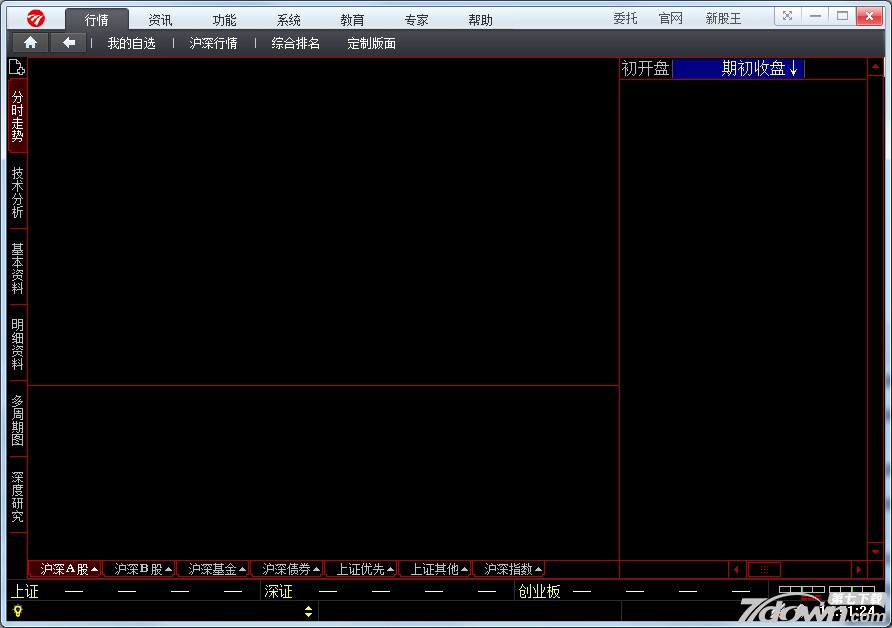Screen dimensions: 892x628
Task: Close the application window
Action: (x=870, y=16)
